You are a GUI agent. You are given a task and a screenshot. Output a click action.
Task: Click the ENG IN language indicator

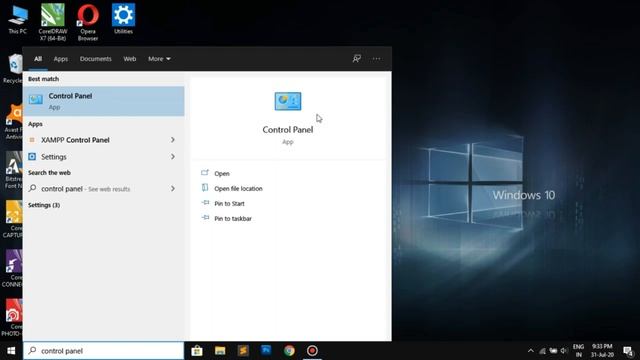click(x=578, y=351)
